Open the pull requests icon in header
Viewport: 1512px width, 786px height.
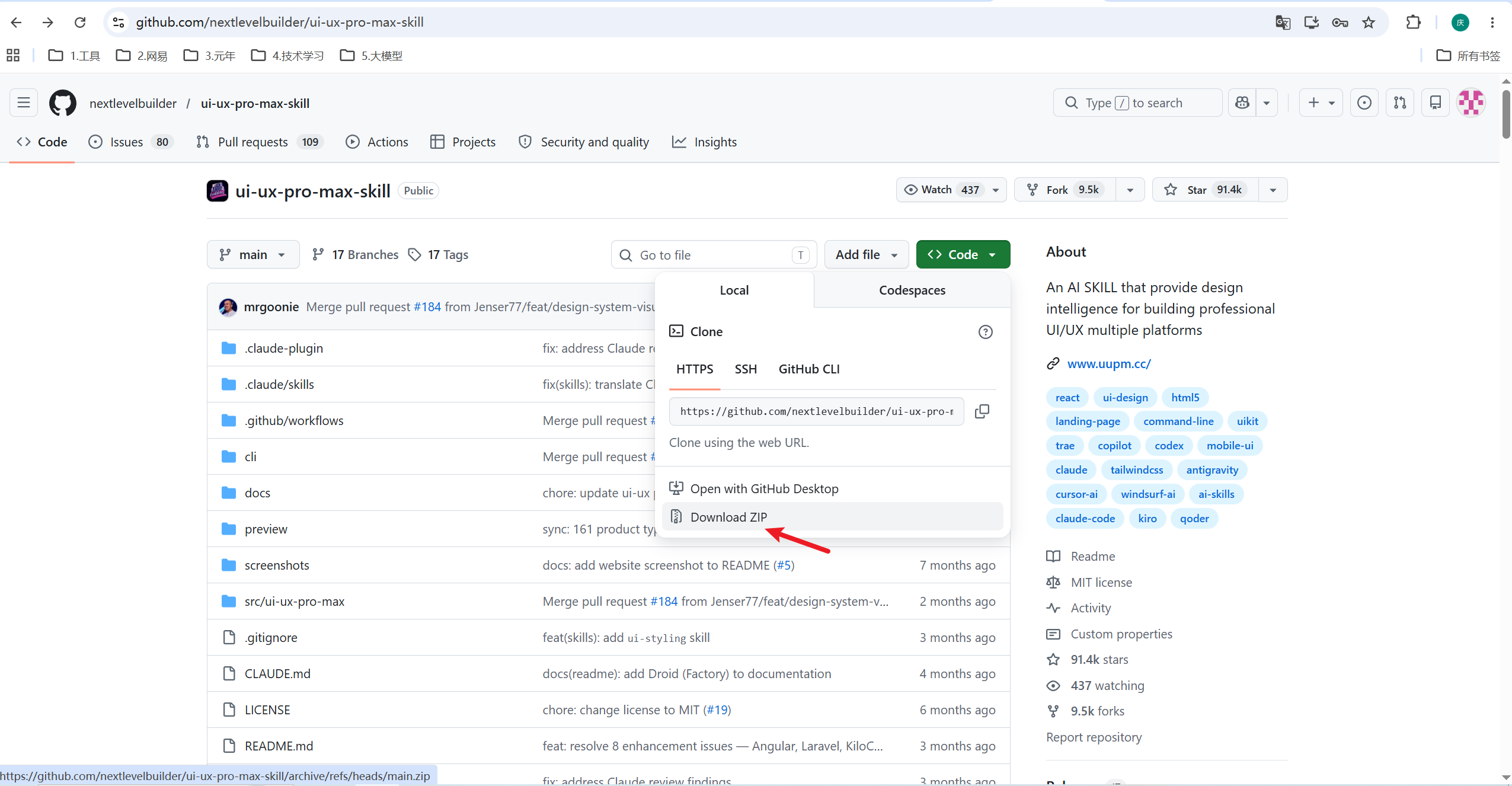coord(1400,103)
